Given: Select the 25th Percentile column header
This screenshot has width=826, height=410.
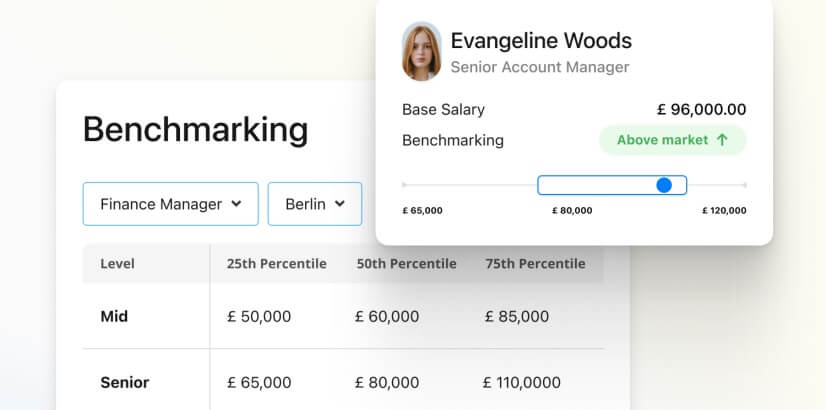Looking at the screenshot, I should click(276, 264).
